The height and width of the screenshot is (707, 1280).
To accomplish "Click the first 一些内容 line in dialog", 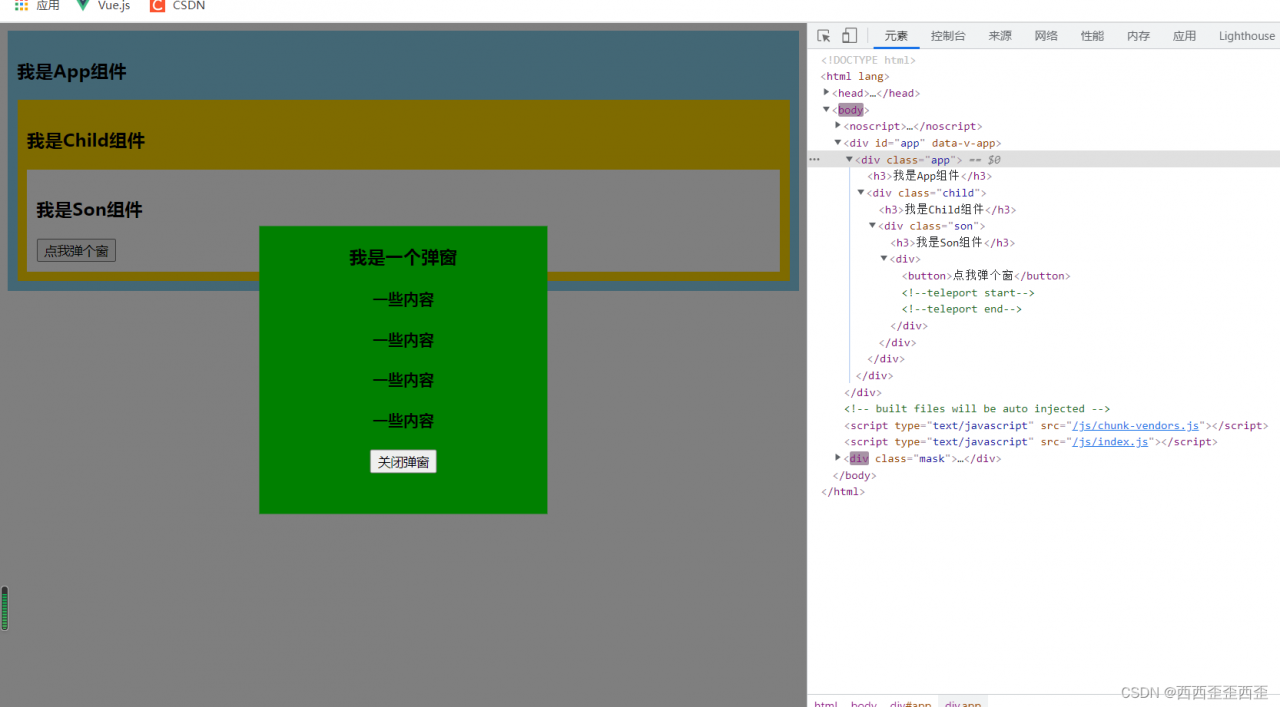I will pos(403,300).
